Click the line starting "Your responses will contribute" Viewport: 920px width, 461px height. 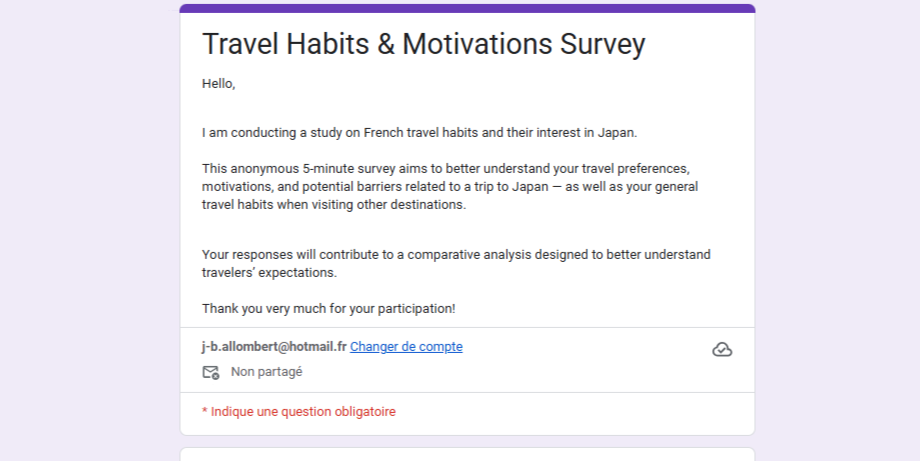pyautogui.click(x=456, y=254)
